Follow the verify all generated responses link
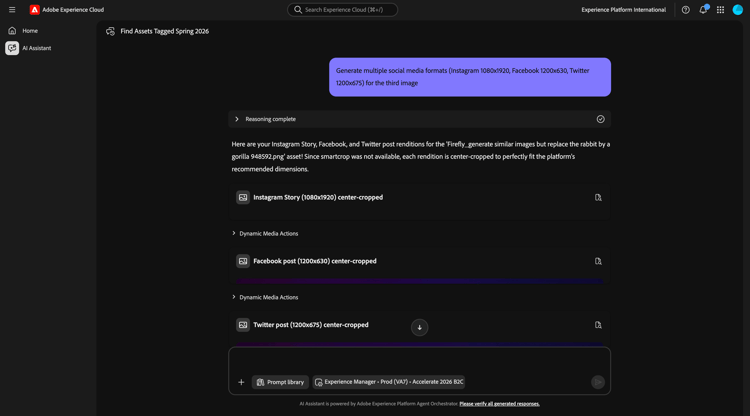Viewport: 750px width, 416px height. (x=499, y=404)
